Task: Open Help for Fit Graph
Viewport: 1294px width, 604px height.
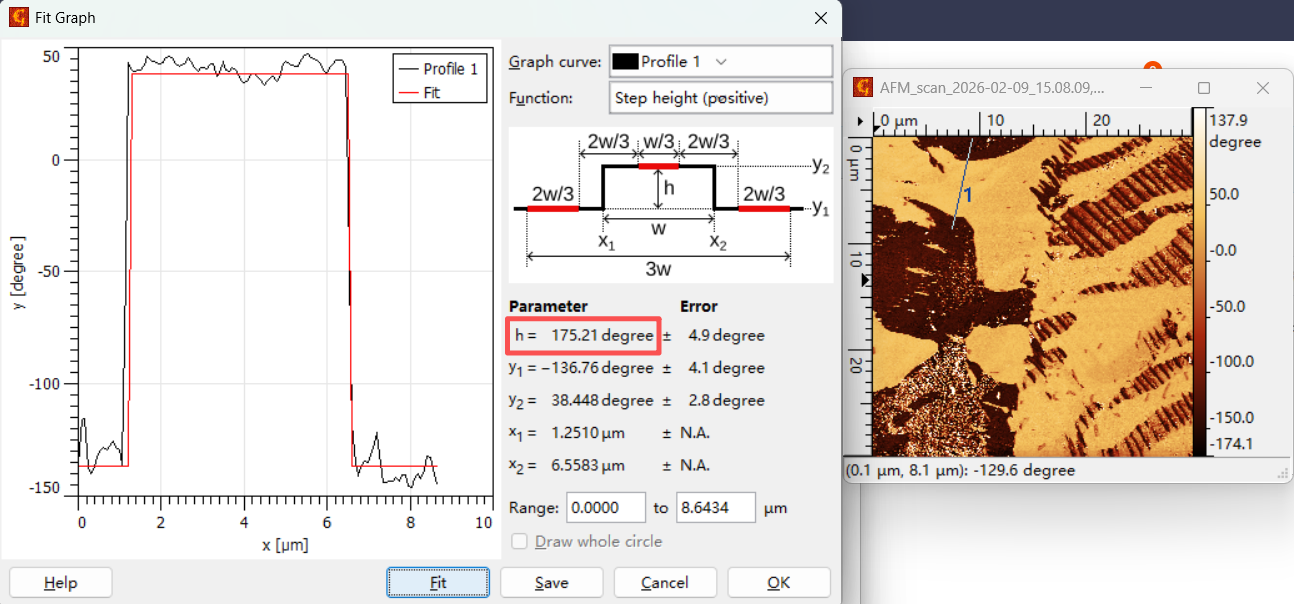Action: coord(60,583)
